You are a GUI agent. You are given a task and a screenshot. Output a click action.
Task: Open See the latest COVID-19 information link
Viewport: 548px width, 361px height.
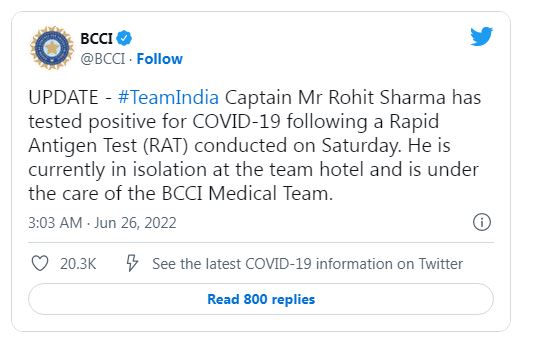tap(308, 264)
